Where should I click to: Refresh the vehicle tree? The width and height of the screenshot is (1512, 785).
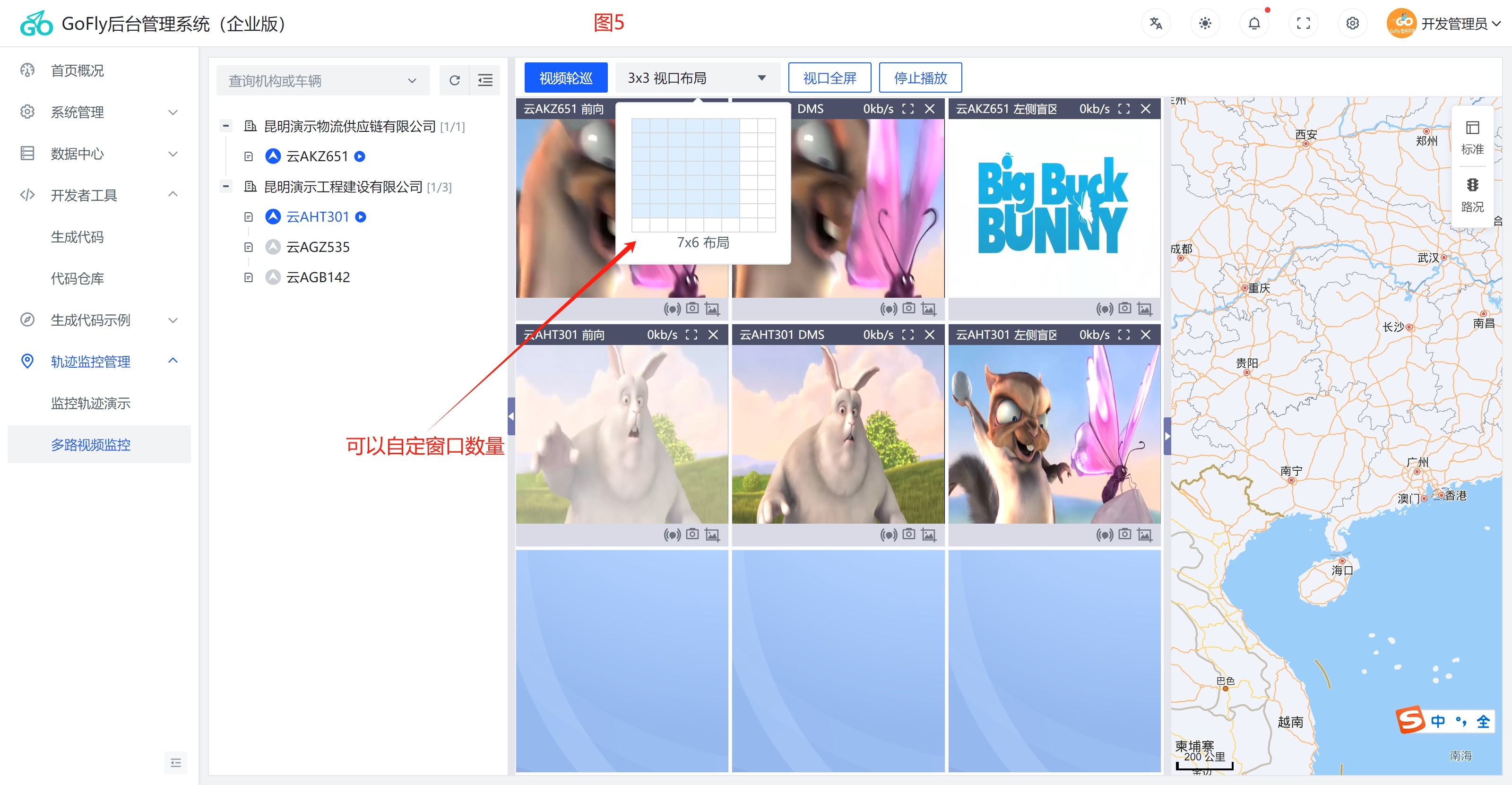(454, 80)
